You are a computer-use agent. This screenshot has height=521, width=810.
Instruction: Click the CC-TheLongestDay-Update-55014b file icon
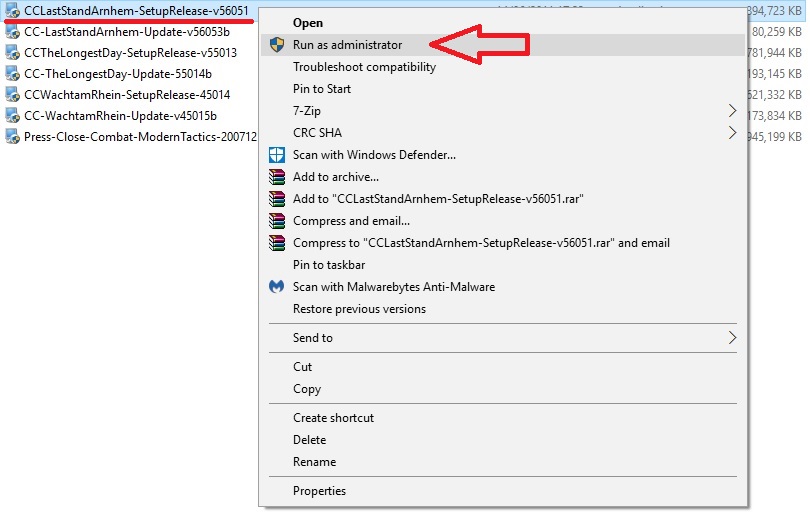(12, 74)
